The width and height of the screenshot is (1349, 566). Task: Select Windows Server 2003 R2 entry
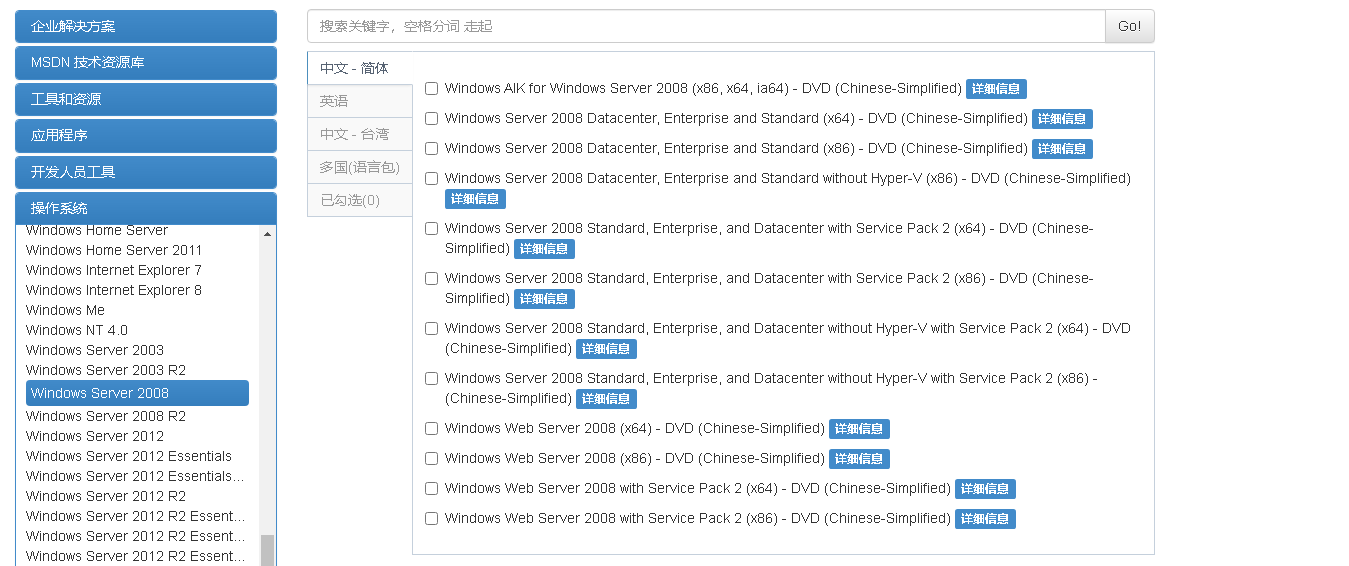pyautogui.click(x=106, y=370)
